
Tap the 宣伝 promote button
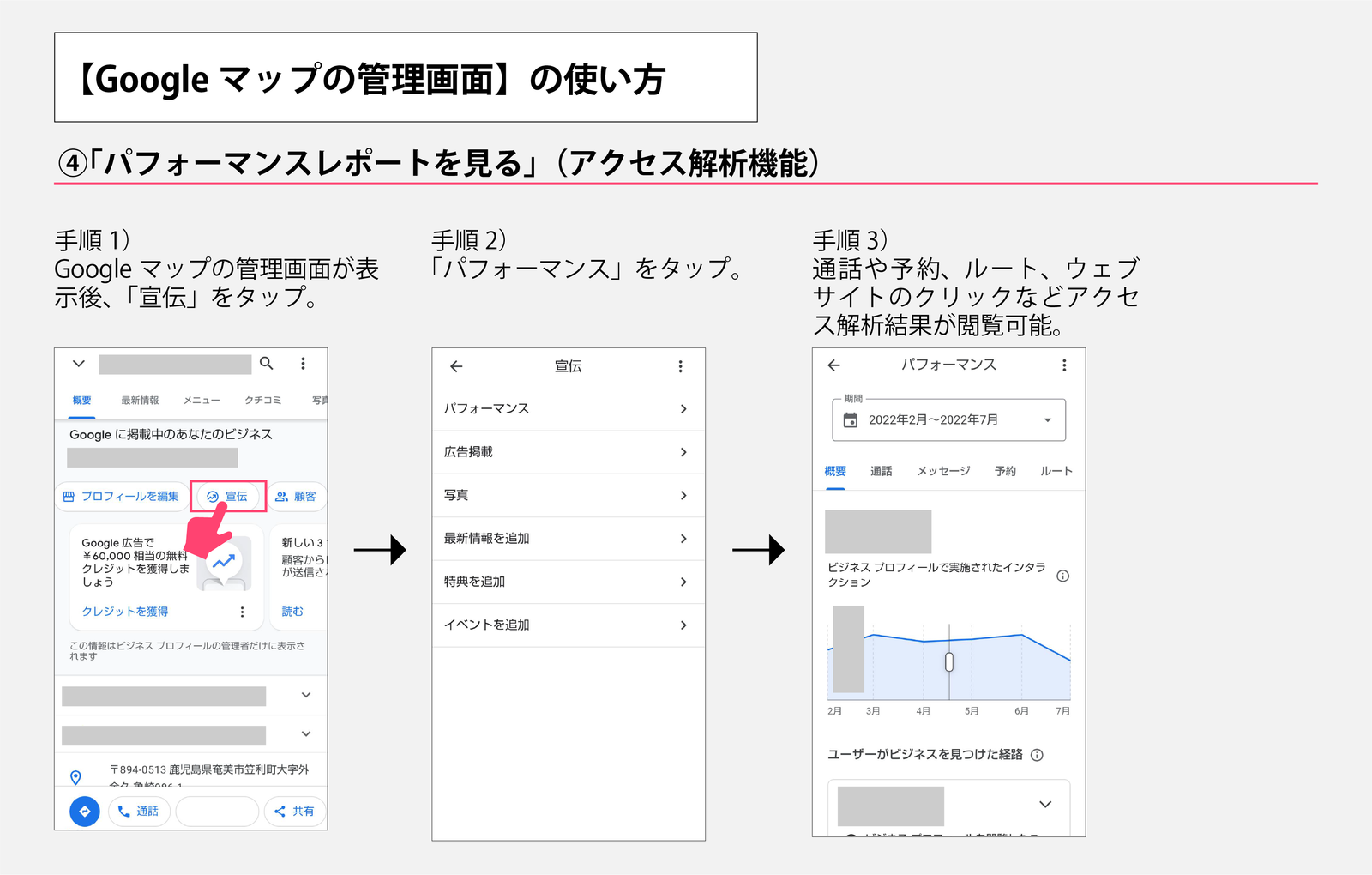tap(227, 497)
